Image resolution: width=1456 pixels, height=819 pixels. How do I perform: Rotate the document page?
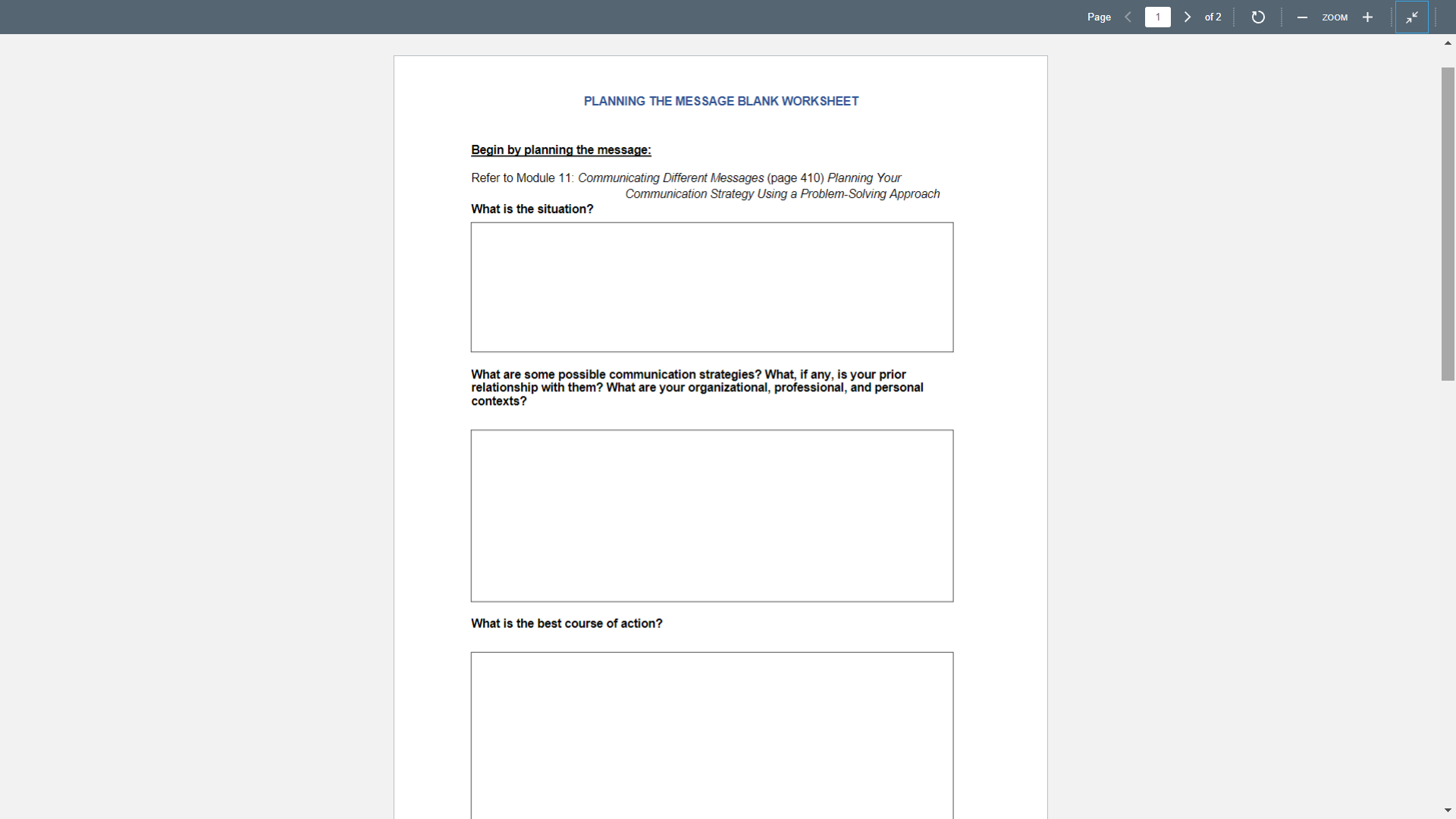[1258, 17]
